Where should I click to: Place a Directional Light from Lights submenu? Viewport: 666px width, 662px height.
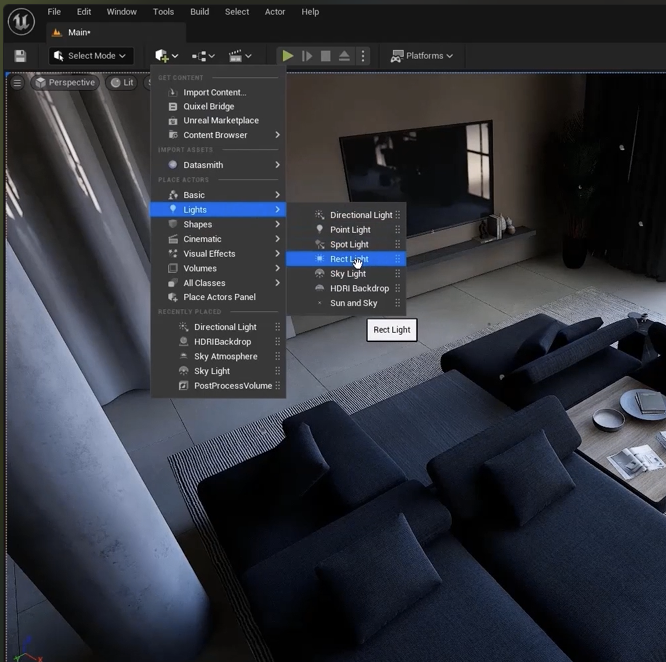pos(346,215)
